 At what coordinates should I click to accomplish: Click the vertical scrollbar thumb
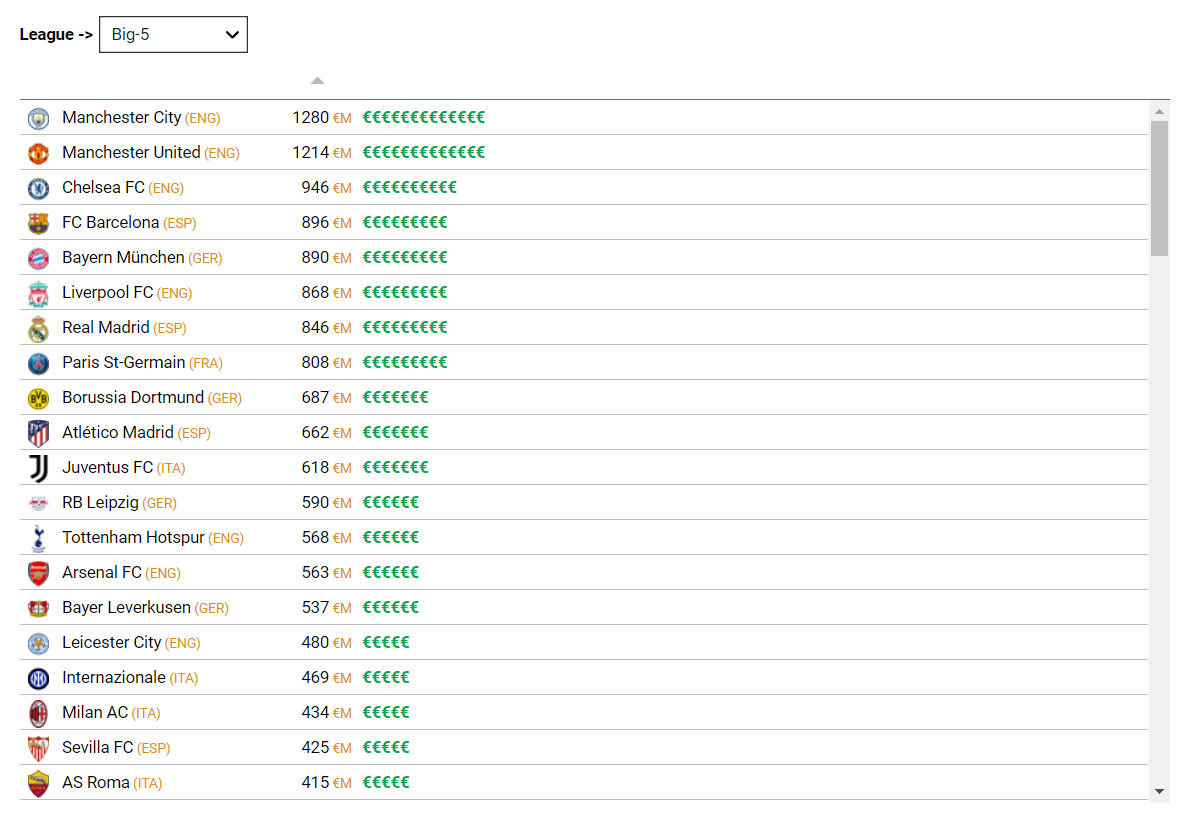[x=1159, y=189]
